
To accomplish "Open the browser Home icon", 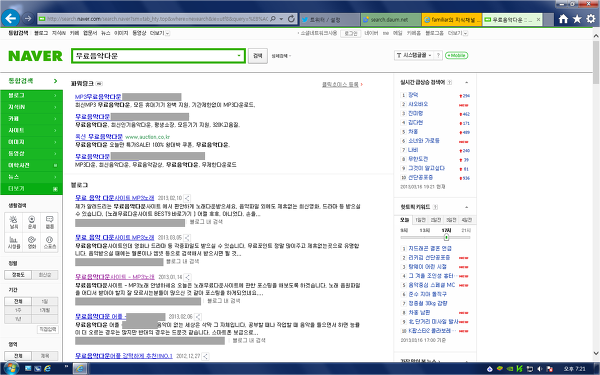I will point(563,19).
